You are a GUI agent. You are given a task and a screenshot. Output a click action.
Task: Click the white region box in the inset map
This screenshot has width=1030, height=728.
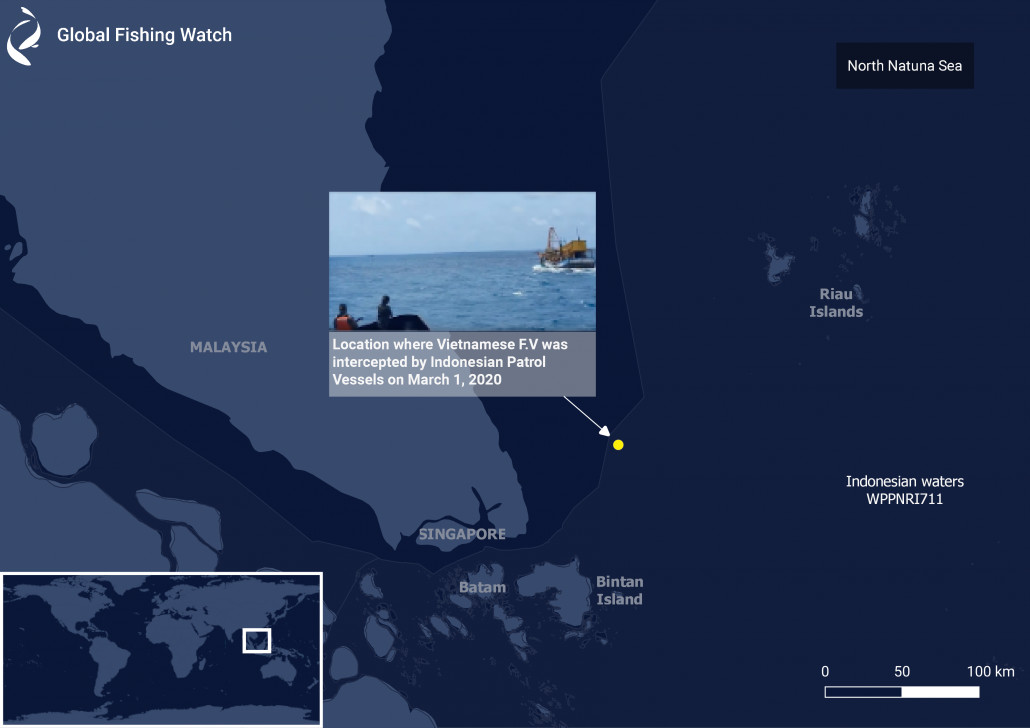(x=257, y=641)
